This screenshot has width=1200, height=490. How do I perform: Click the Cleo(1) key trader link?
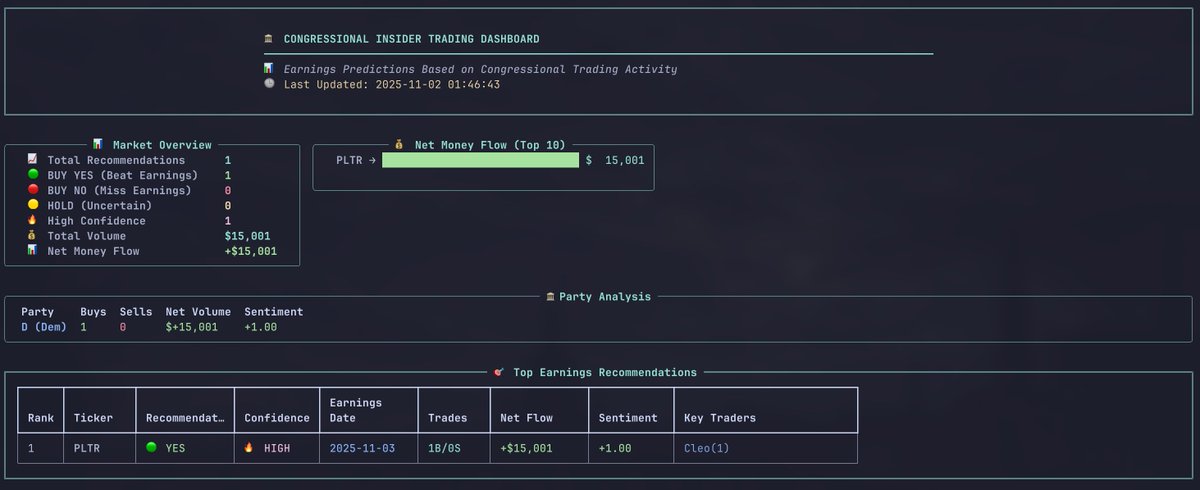click(x=707, y=448)
